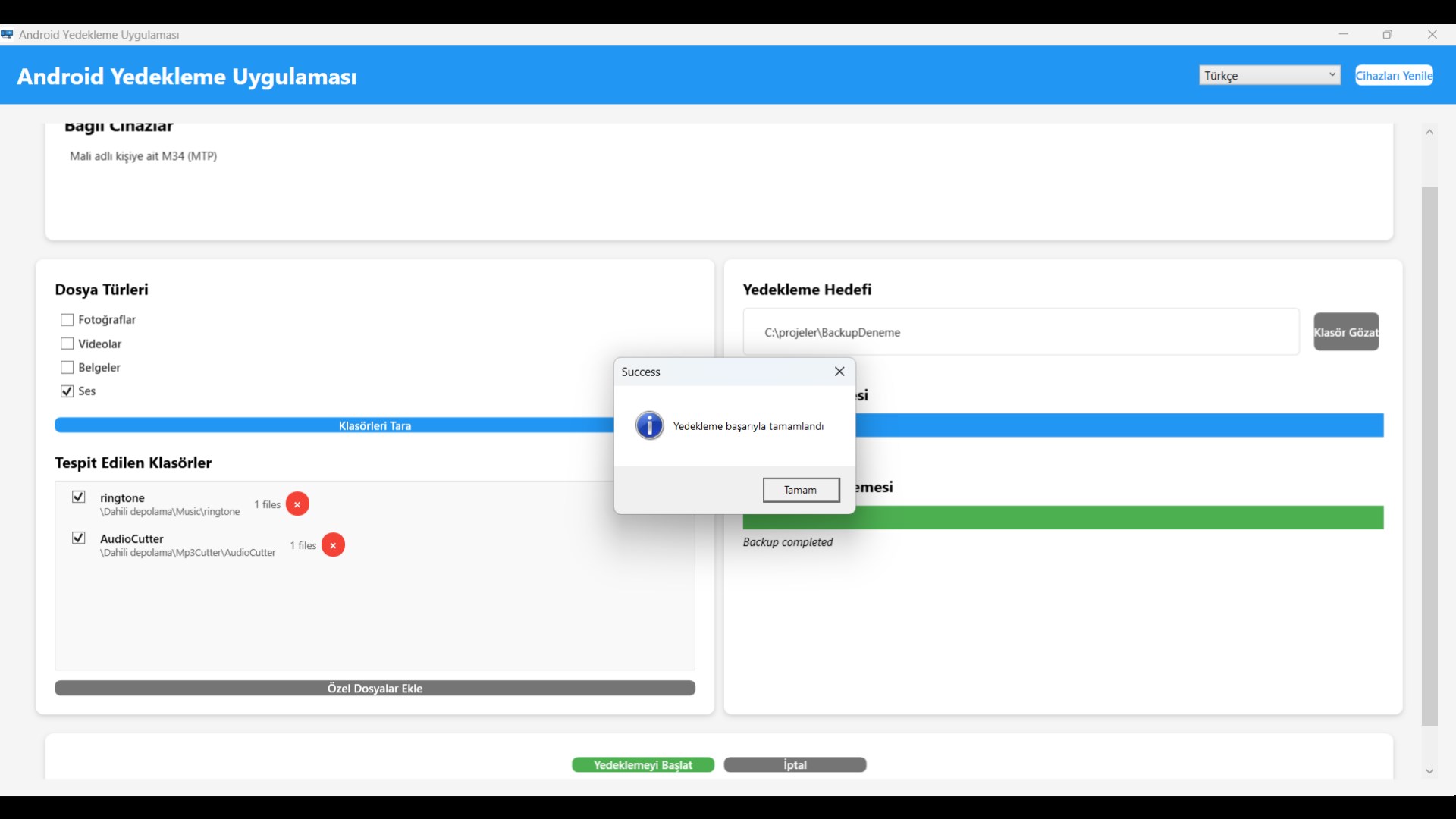Viewport: 1456px width, 819px height.
Task: Click the blue info icon in dialog
Action: (x=650, y=426)
